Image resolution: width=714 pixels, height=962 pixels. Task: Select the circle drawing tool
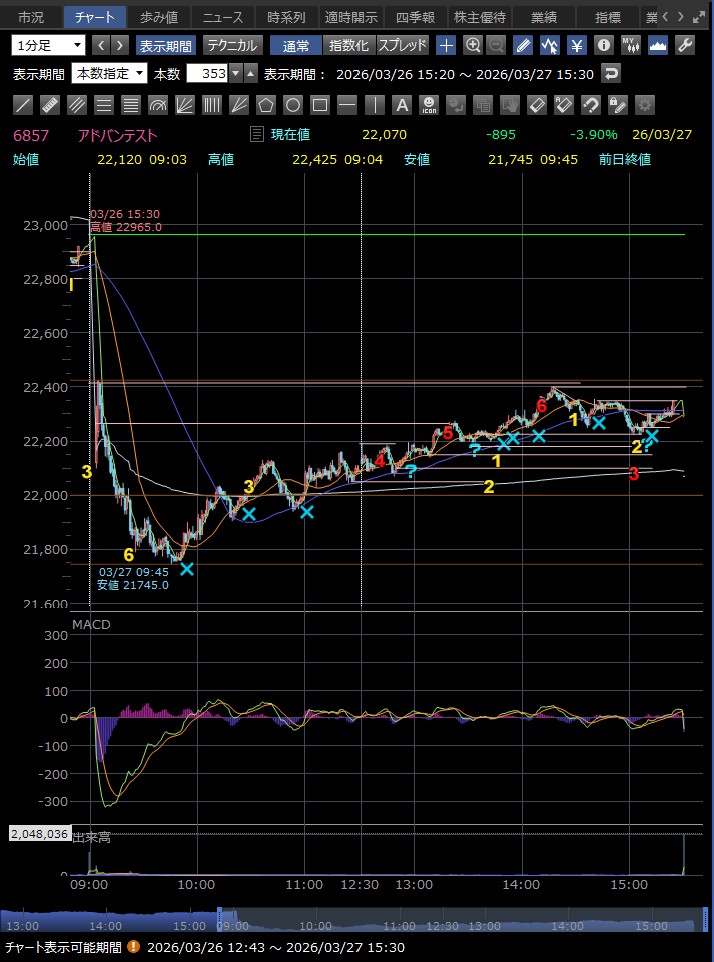pyautogui.click(x=293, y=105)
